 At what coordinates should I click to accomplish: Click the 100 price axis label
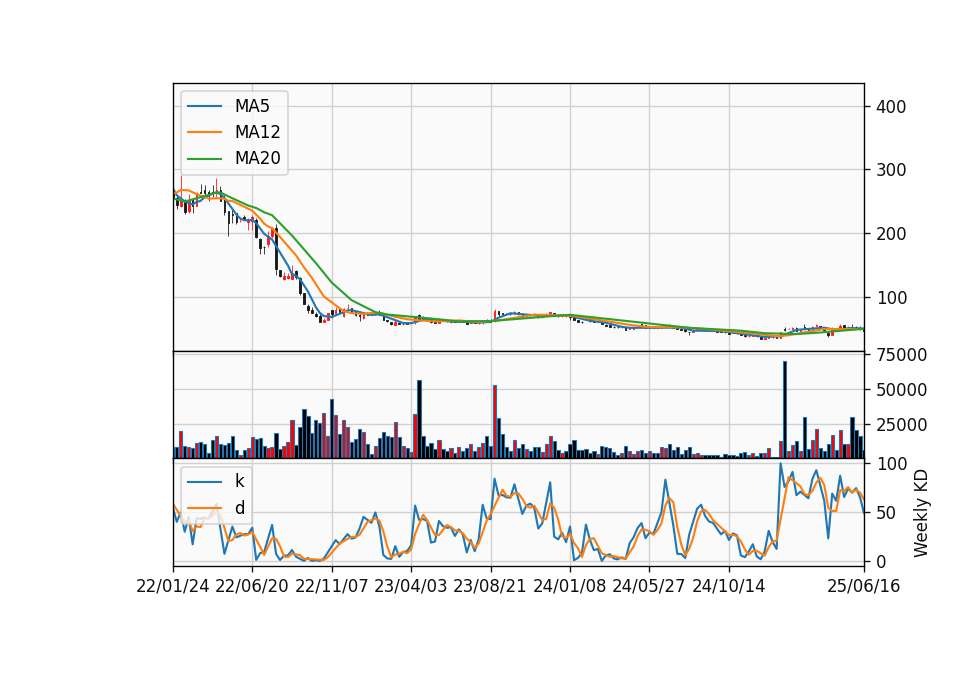[891, 298]
